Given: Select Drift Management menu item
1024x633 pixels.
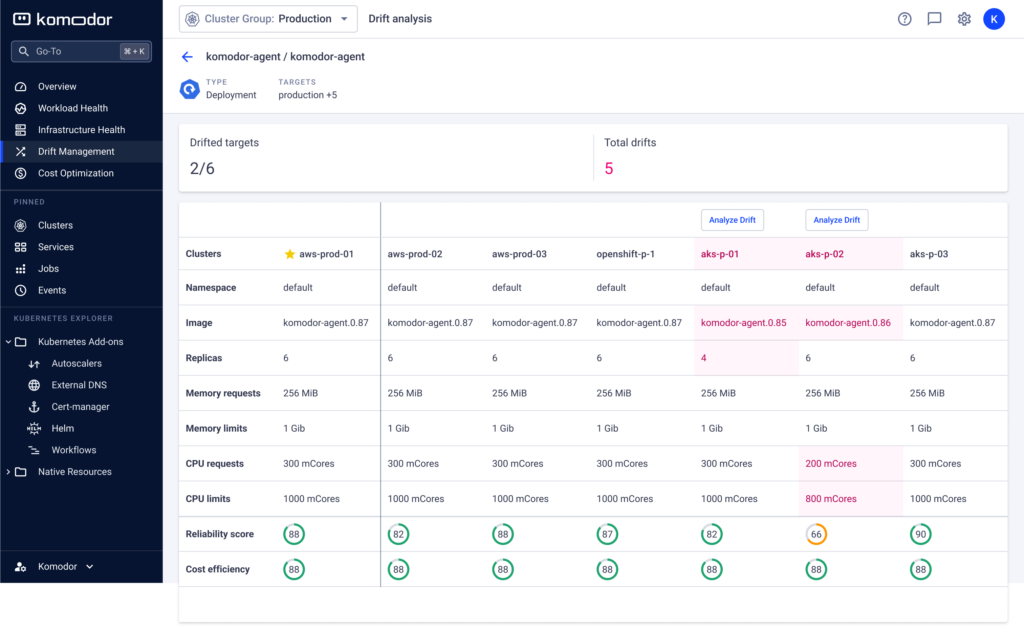Looking at the screenshot, I should [x=82, y=151].
